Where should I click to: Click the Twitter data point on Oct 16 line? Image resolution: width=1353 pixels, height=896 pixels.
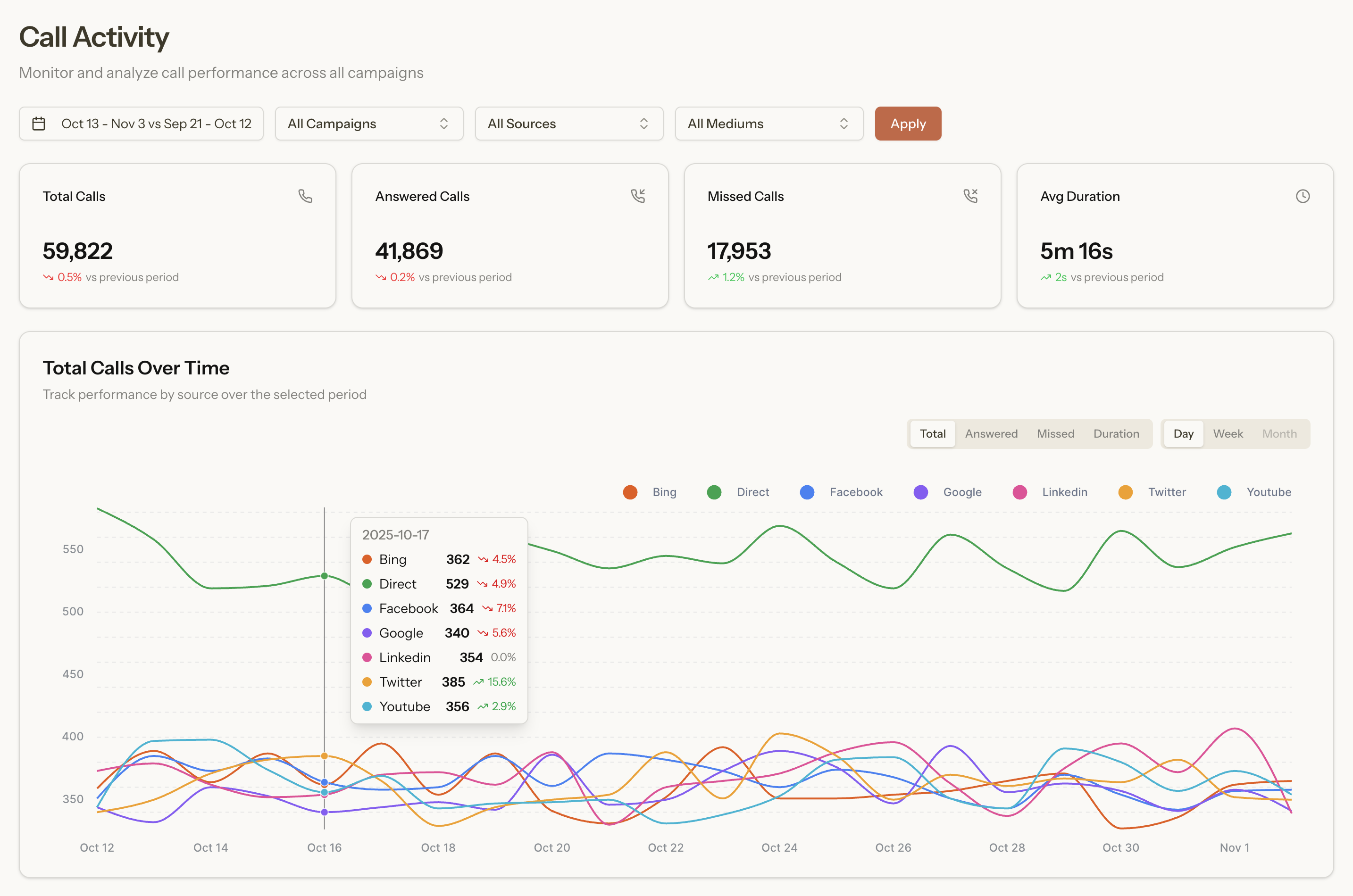(x=325, y=756)
